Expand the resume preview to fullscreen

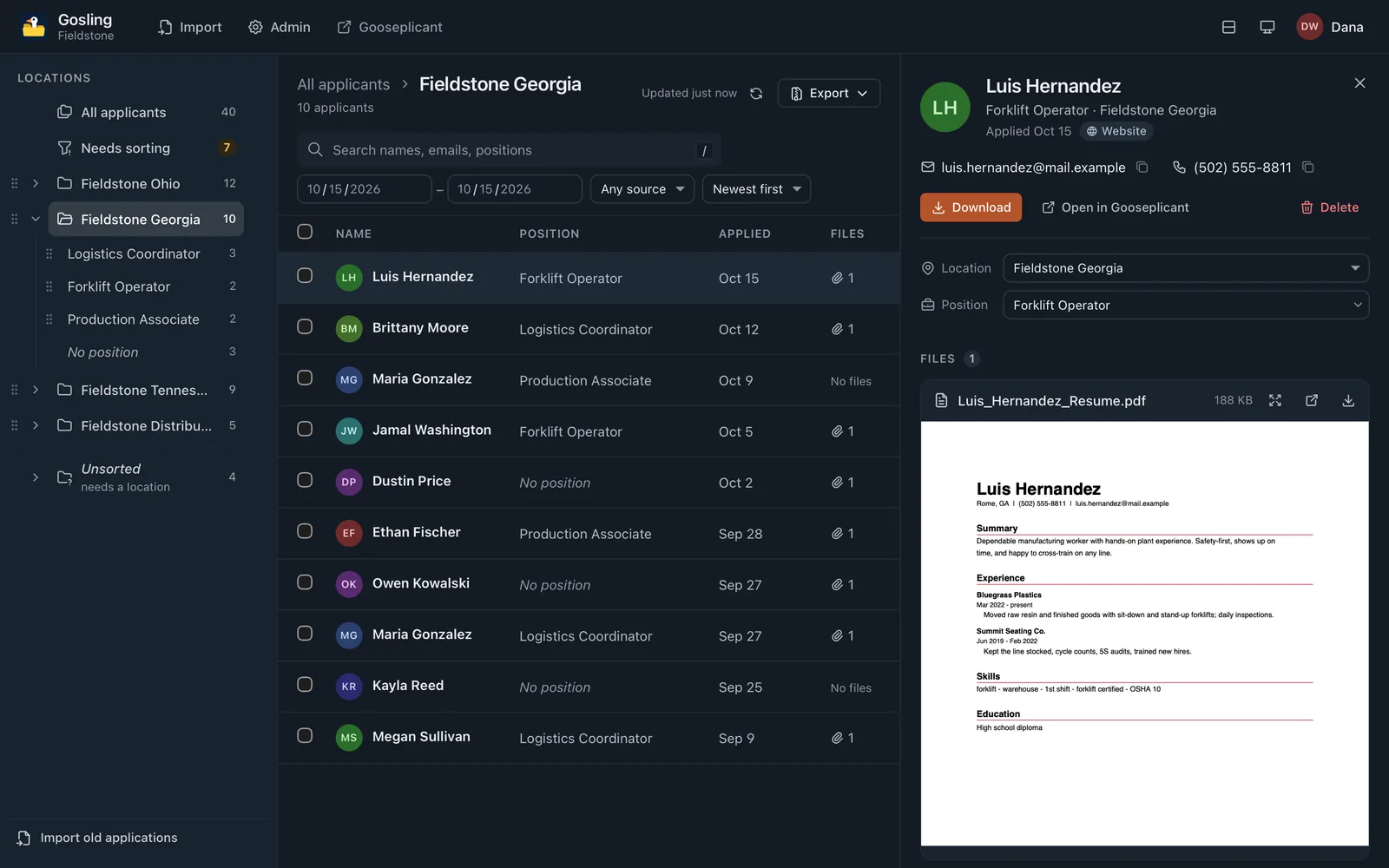pyautogui.click(x=1275, y=400)
